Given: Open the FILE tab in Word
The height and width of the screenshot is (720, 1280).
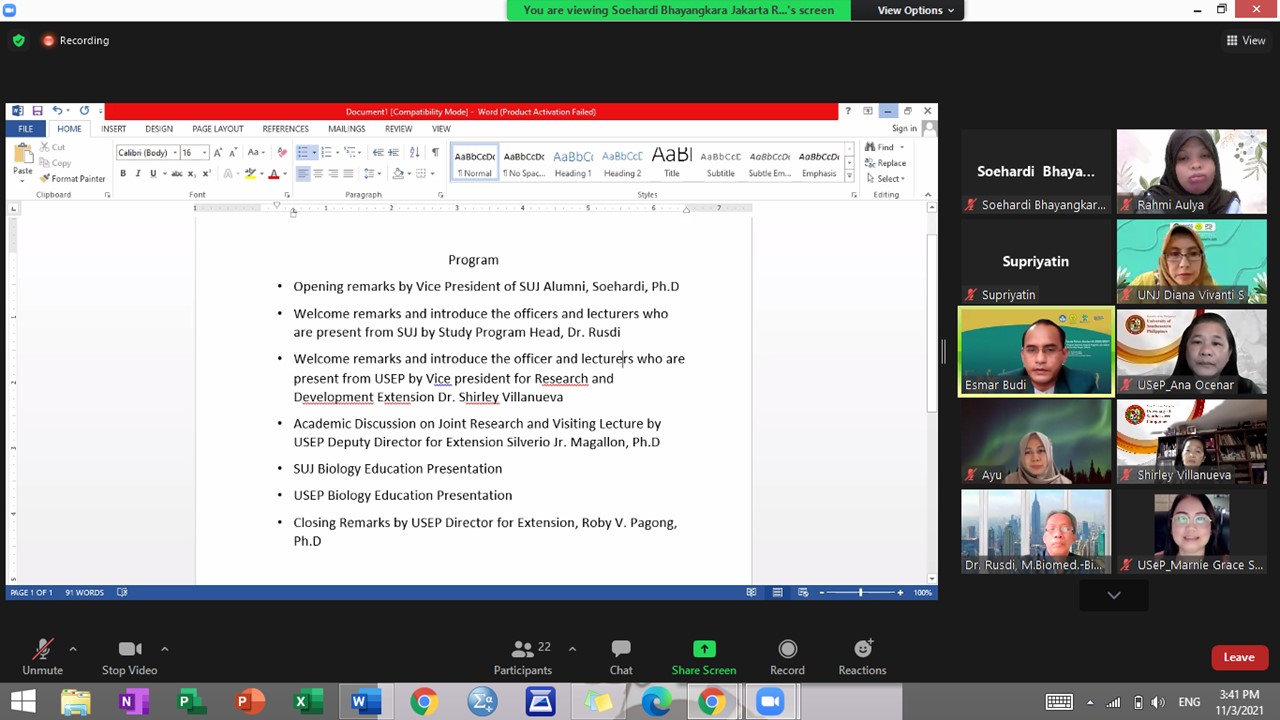Looking at the screenshot, I should [25, 129].
